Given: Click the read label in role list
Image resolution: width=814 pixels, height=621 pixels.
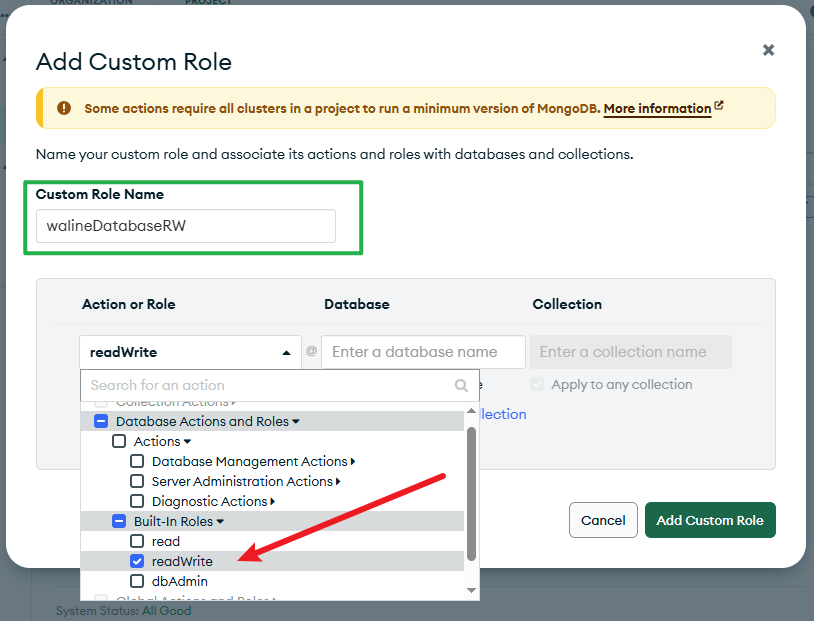Looking at the screenshot, I should [166, 542].
